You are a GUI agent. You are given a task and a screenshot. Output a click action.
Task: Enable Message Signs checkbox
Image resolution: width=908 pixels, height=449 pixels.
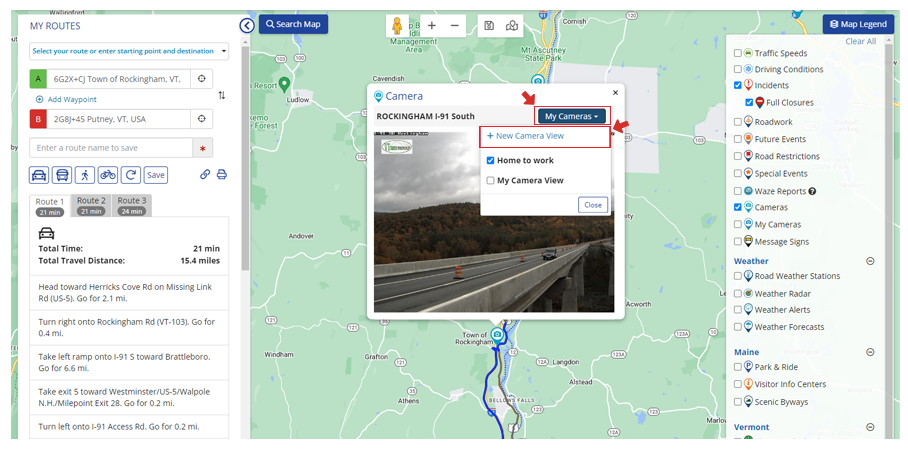tap(738, 242)
